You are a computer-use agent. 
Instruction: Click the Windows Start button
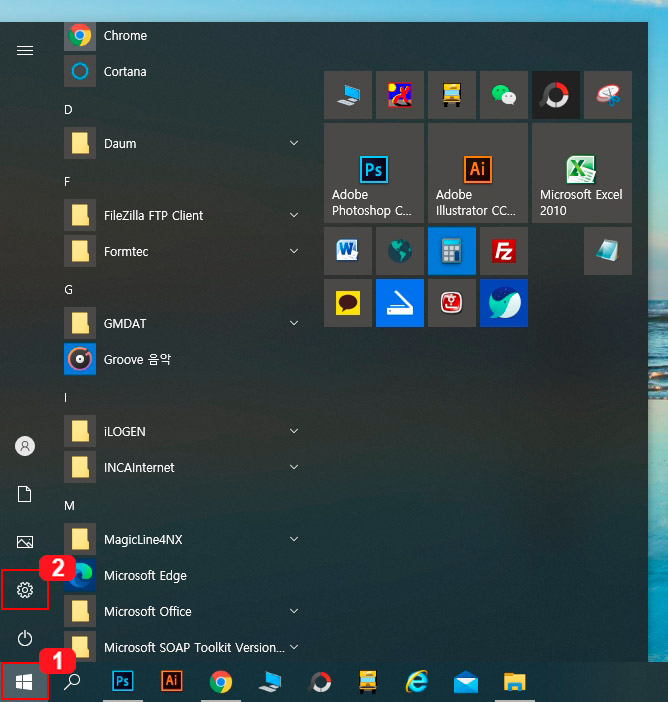(24, 682)
